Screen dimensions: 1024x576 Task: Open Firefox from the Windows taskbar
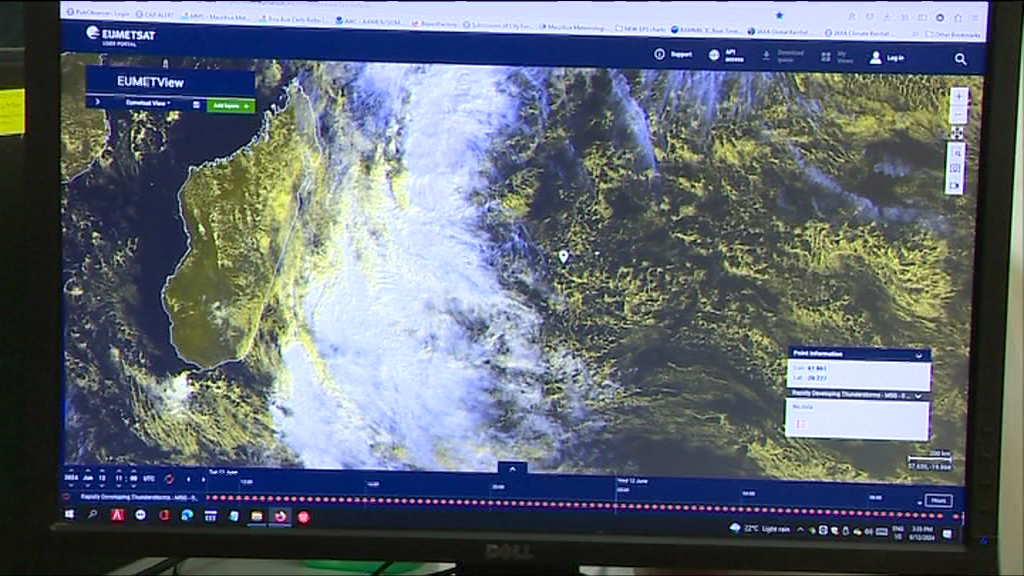[280, 516]
